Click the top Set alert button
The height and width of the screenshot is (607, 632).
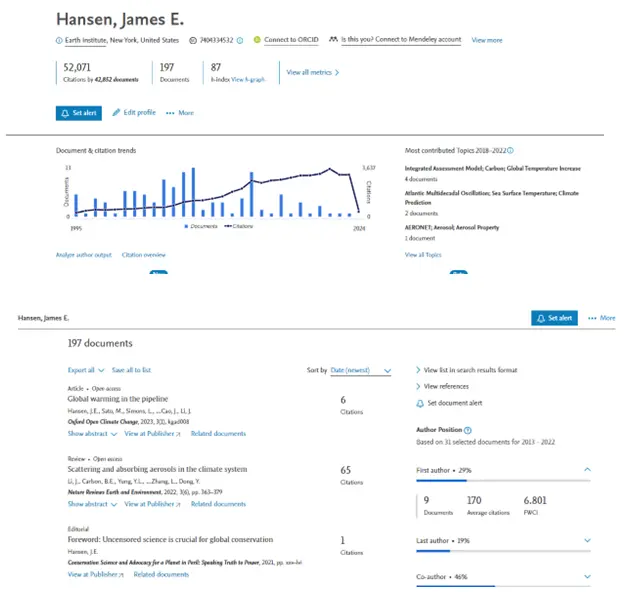coord(79,113)
